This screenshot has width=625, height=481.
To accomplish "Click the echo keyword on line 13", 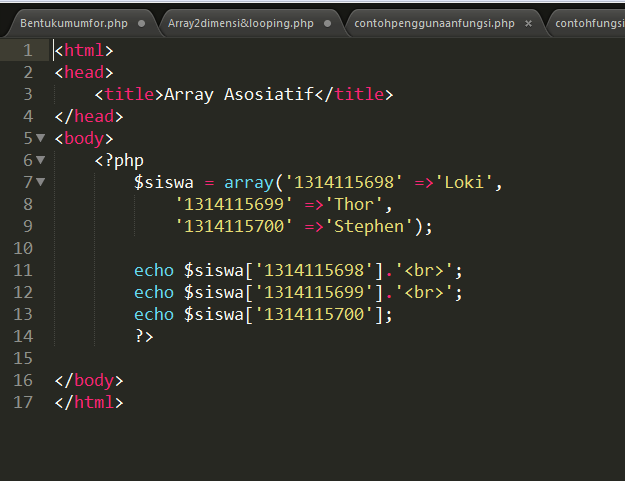I will [x=154, y=314].
